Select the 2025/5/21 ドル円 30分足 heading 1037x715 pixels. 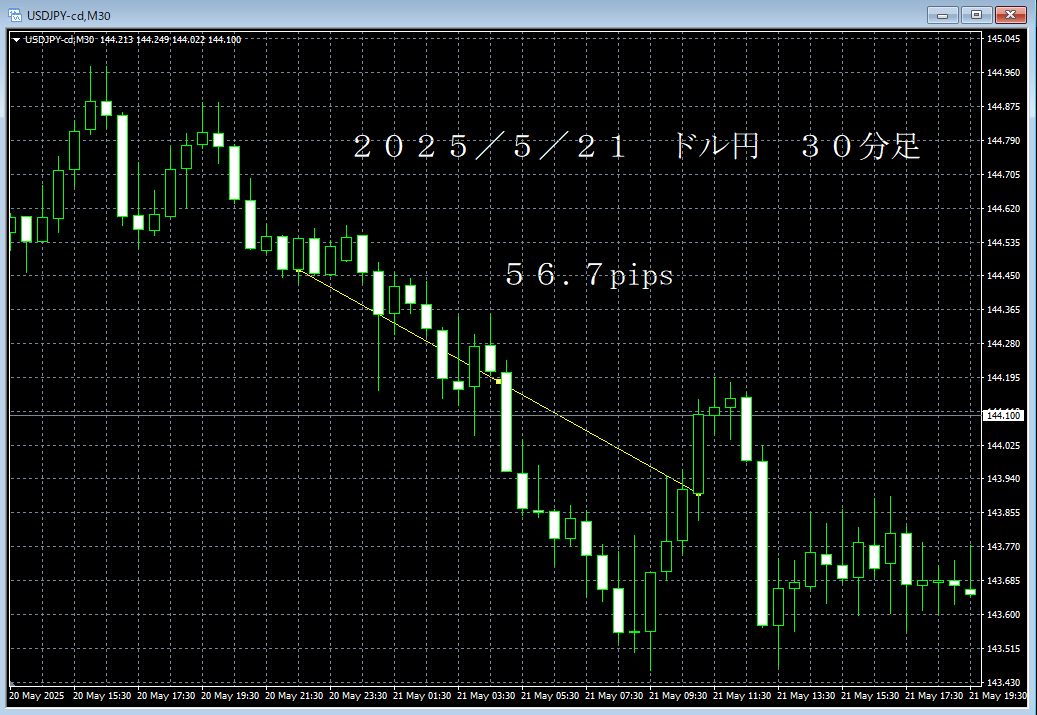640,145
